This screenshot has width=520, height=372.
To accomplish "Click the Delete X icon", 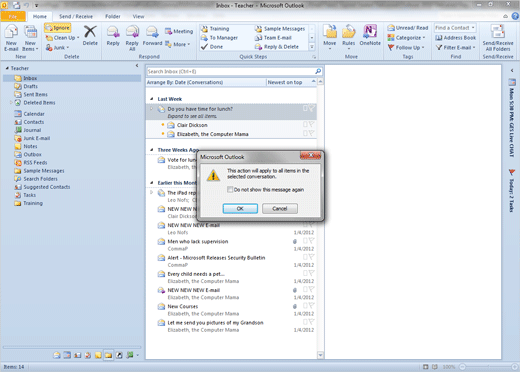I will 90,32.
